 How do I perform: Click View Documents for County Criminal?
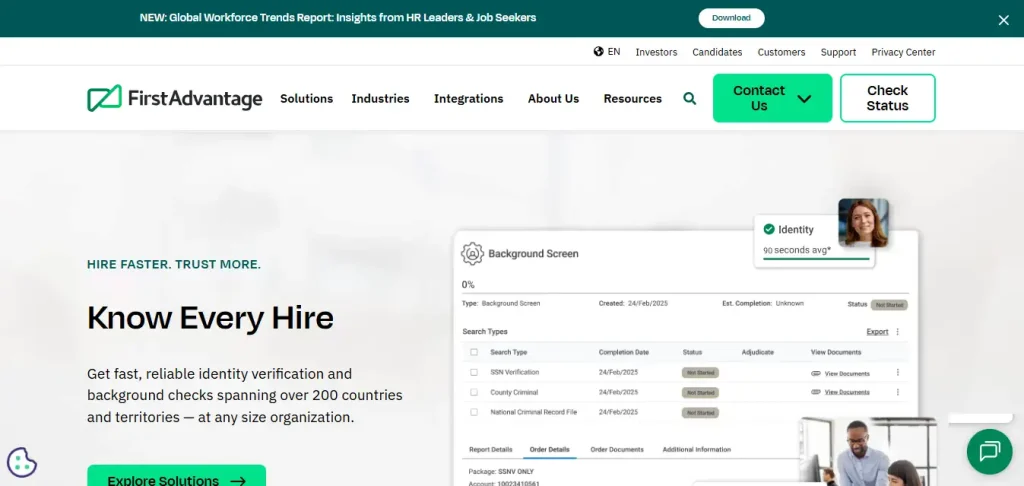click(x=847, y=393)
